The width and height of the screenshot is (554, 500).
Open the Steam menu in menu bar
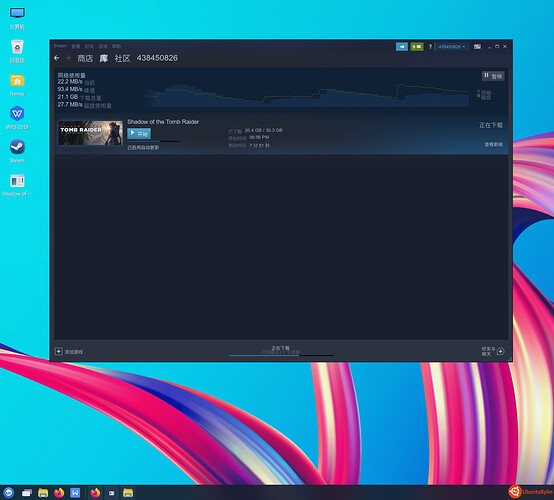[60, 46]
